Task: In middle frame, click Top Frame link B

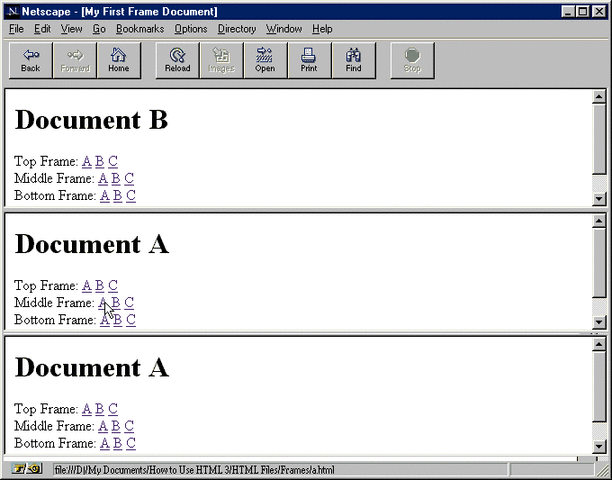Action: point(100,285)
